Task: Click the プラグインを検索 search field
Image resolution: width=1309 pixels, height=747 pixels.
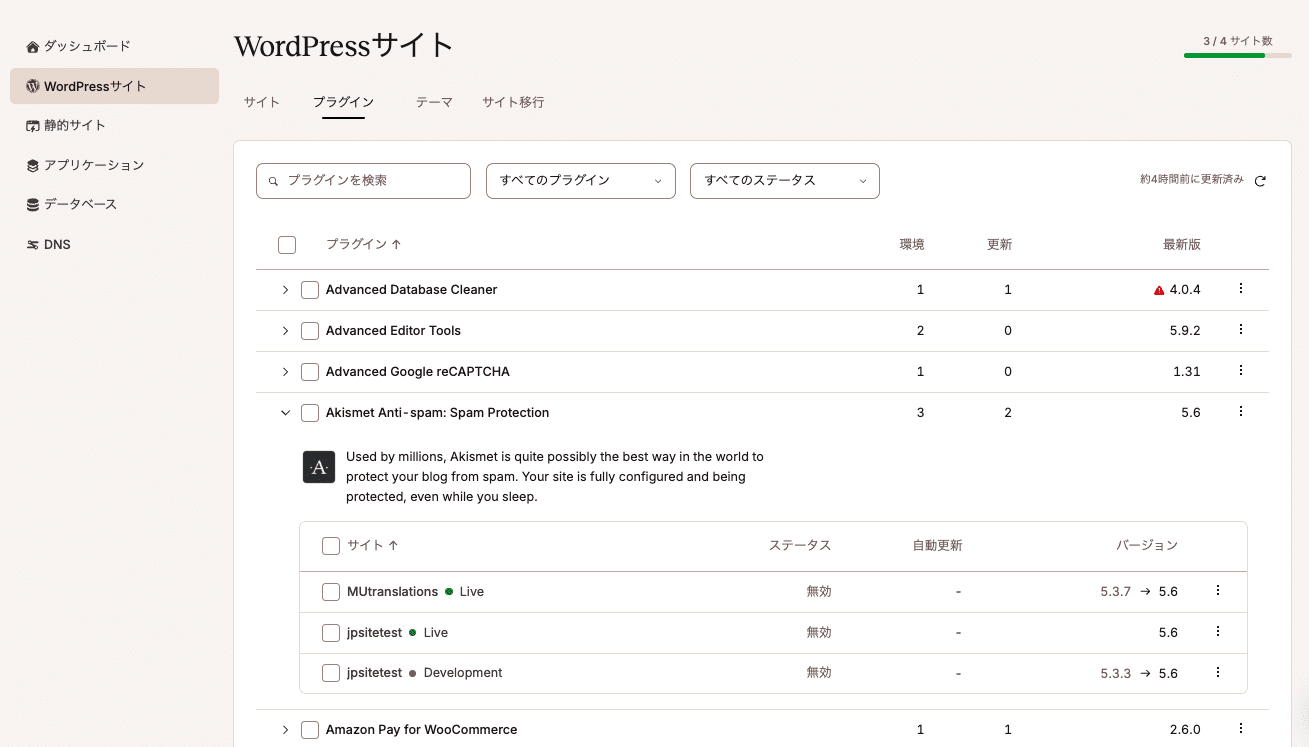Action: pyautogui.click(x=363, y=181)
